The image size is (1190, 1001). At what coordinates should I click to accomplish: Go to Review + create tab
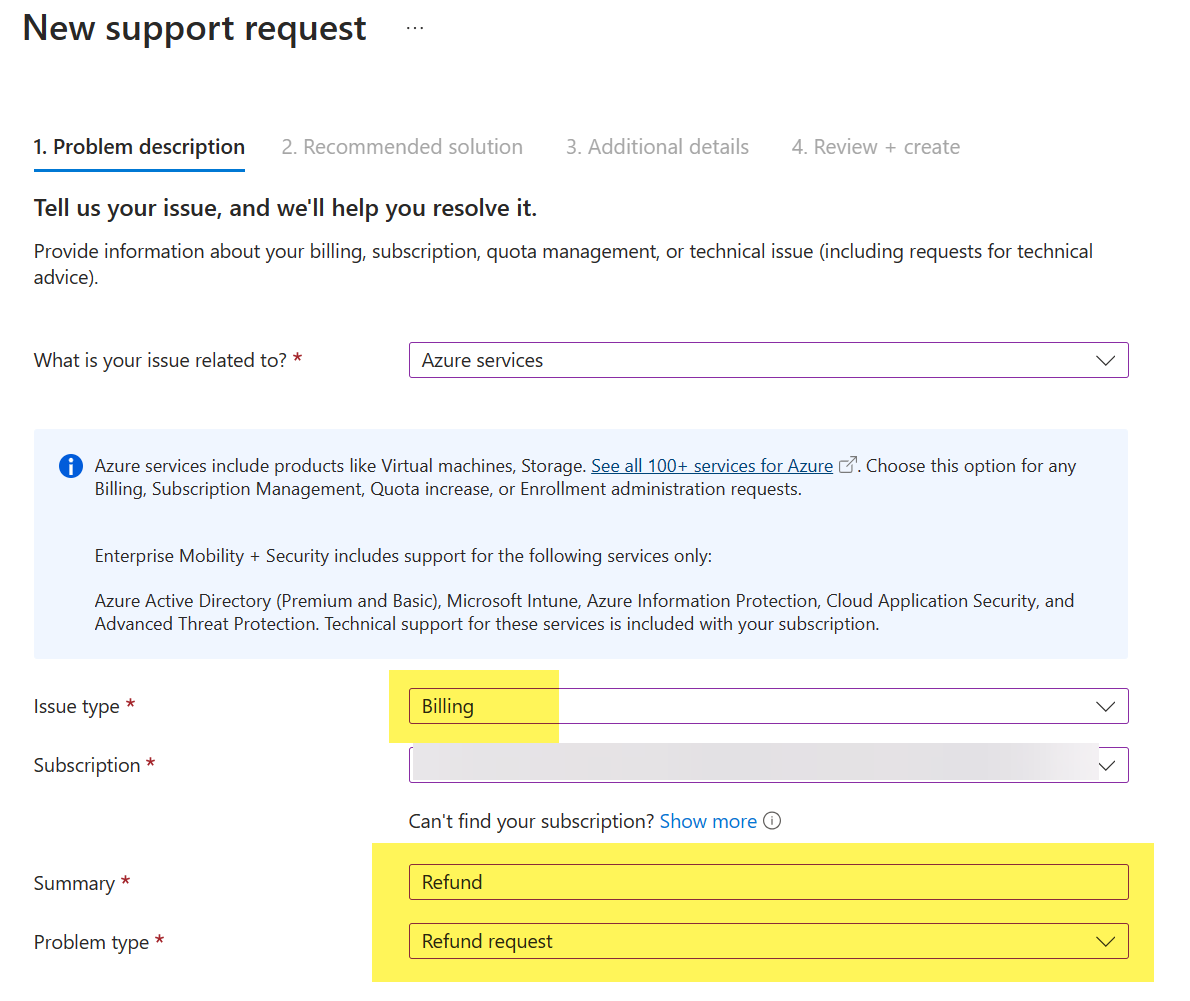pos(876,146)
